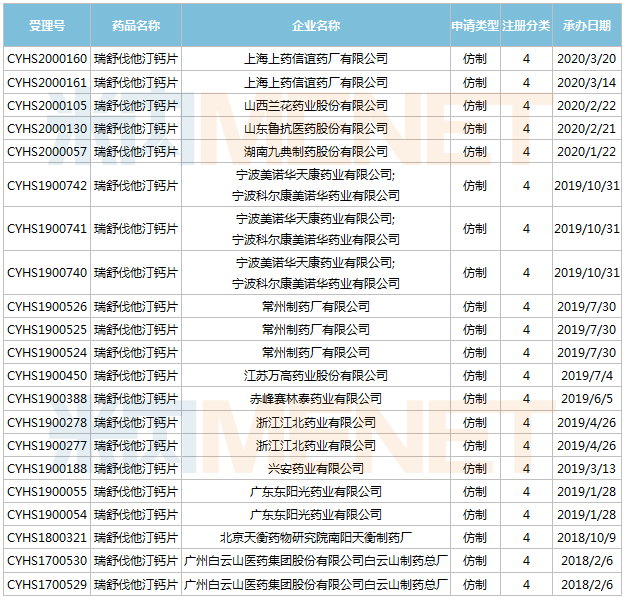Click date 2019/3/13
The height and width of the screenshot is (600, 626).
pos(587,468)
